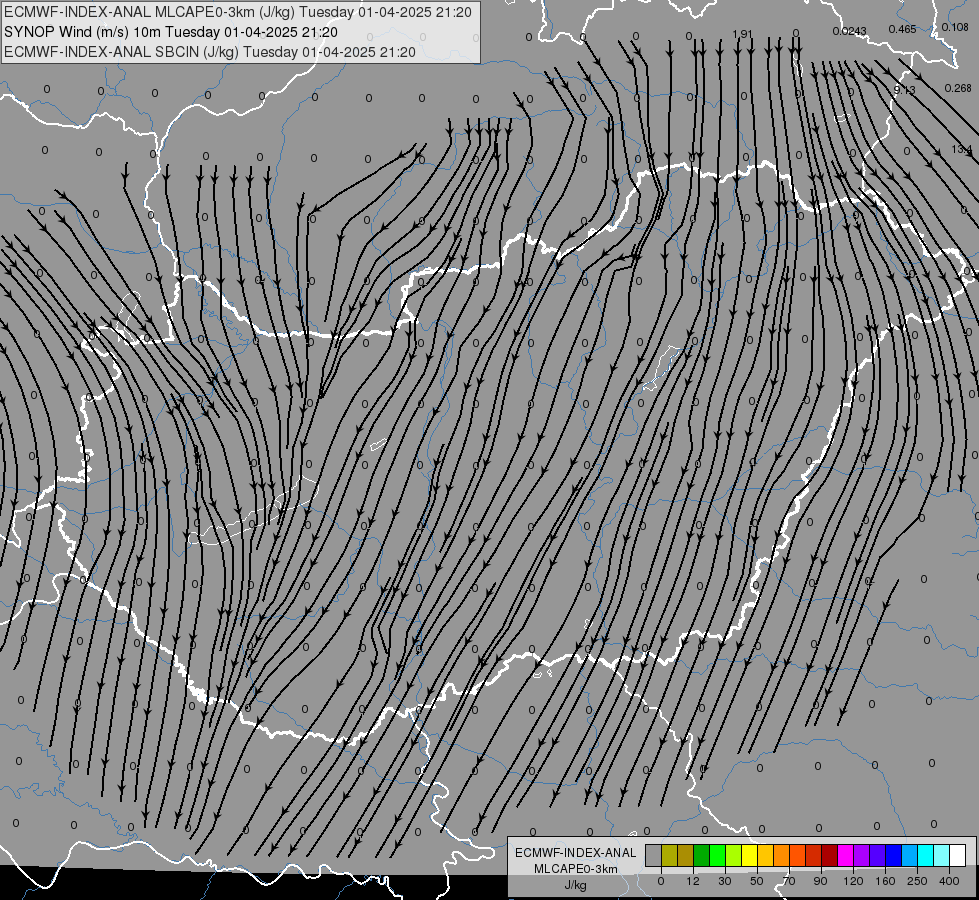Click the map value 0.108
Image resolution: width=979 pixels, height=900 pixels.
[x=955, y=27]
